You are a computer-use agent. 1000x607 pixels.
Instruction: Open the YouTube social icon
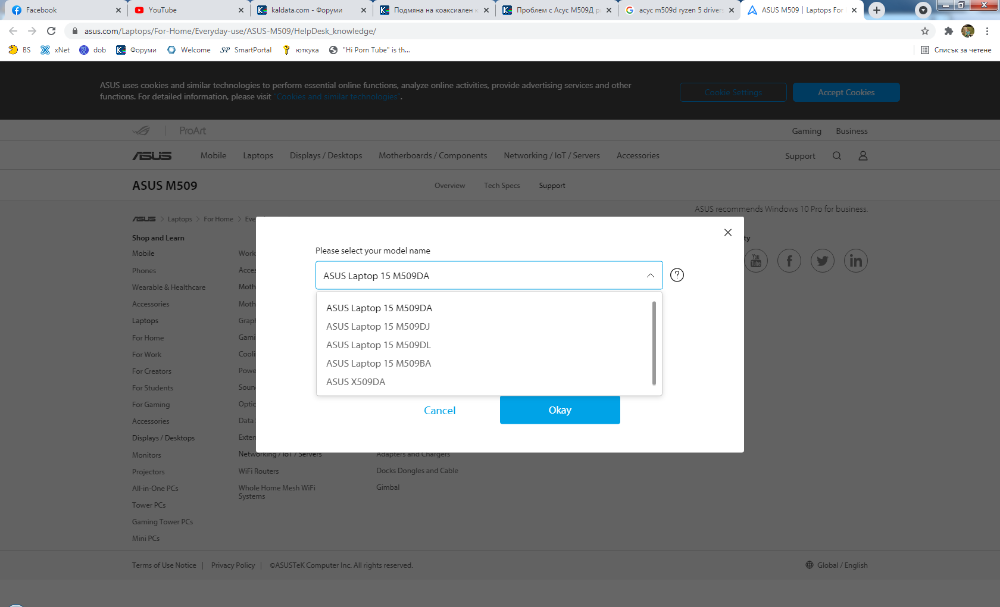(756, 261)
